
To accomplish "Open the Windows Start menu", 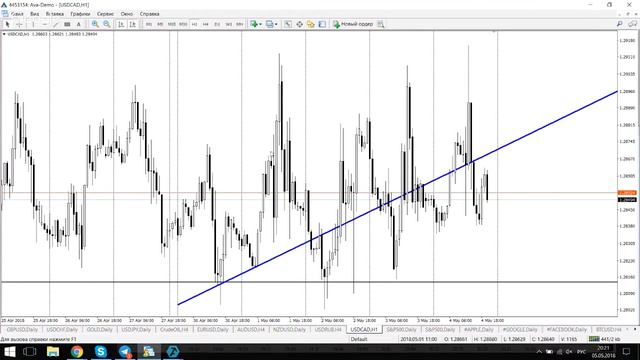I will (9, 351).
